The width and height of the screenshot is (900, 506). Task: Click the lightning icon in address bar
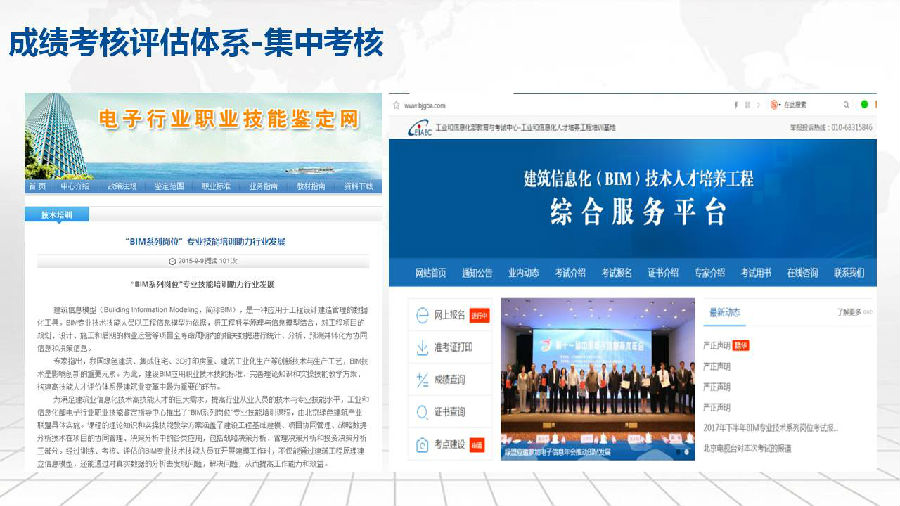pyautogui.click(x=736, y=105)
